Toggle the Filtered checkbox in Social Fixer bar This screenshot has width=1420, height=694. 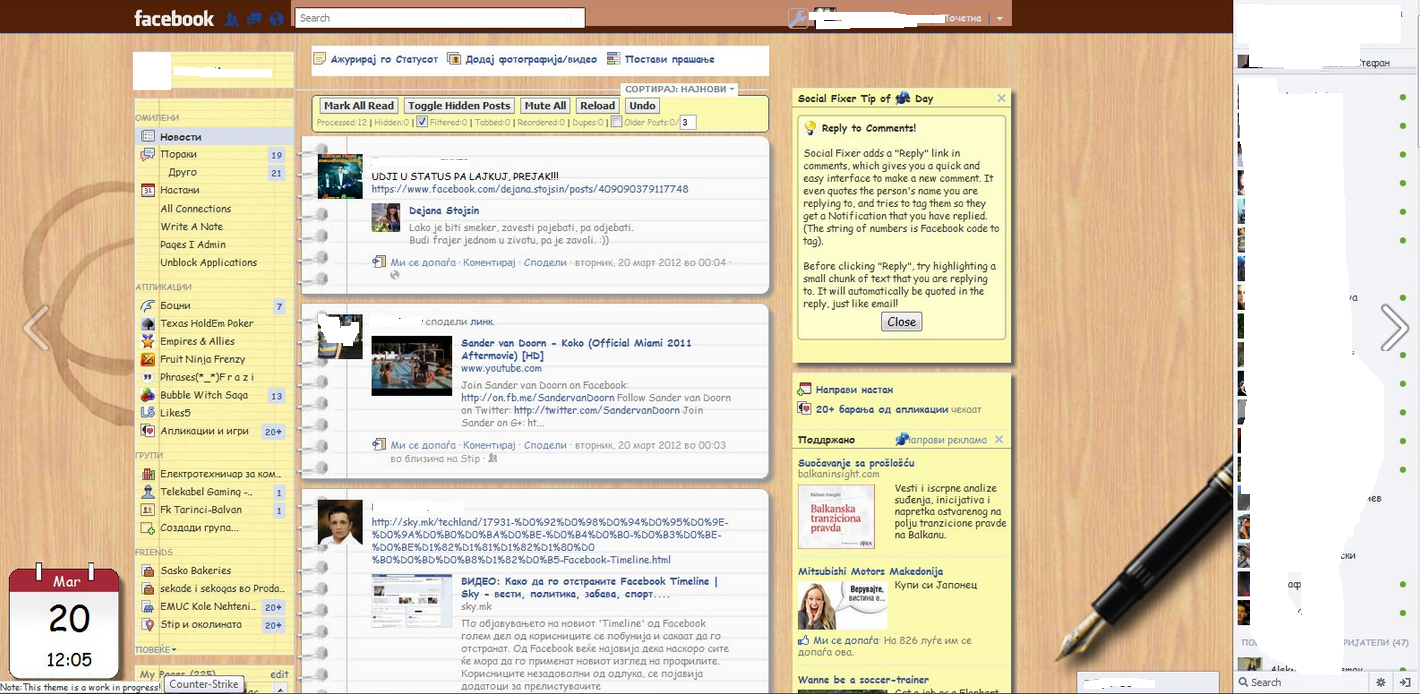(x=422, y=122)
